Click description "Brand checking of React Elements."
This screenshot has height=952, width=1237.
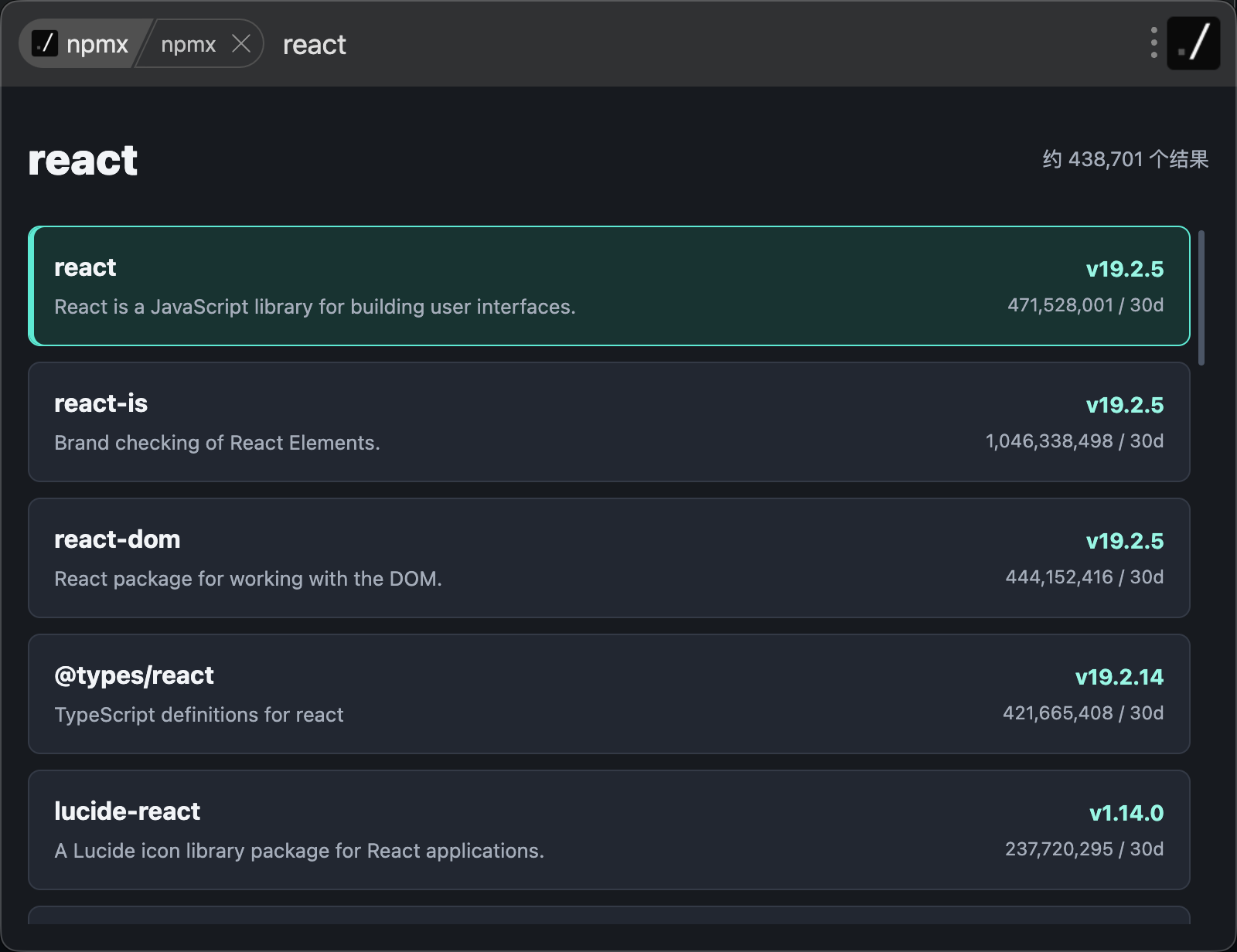[217, 443]
